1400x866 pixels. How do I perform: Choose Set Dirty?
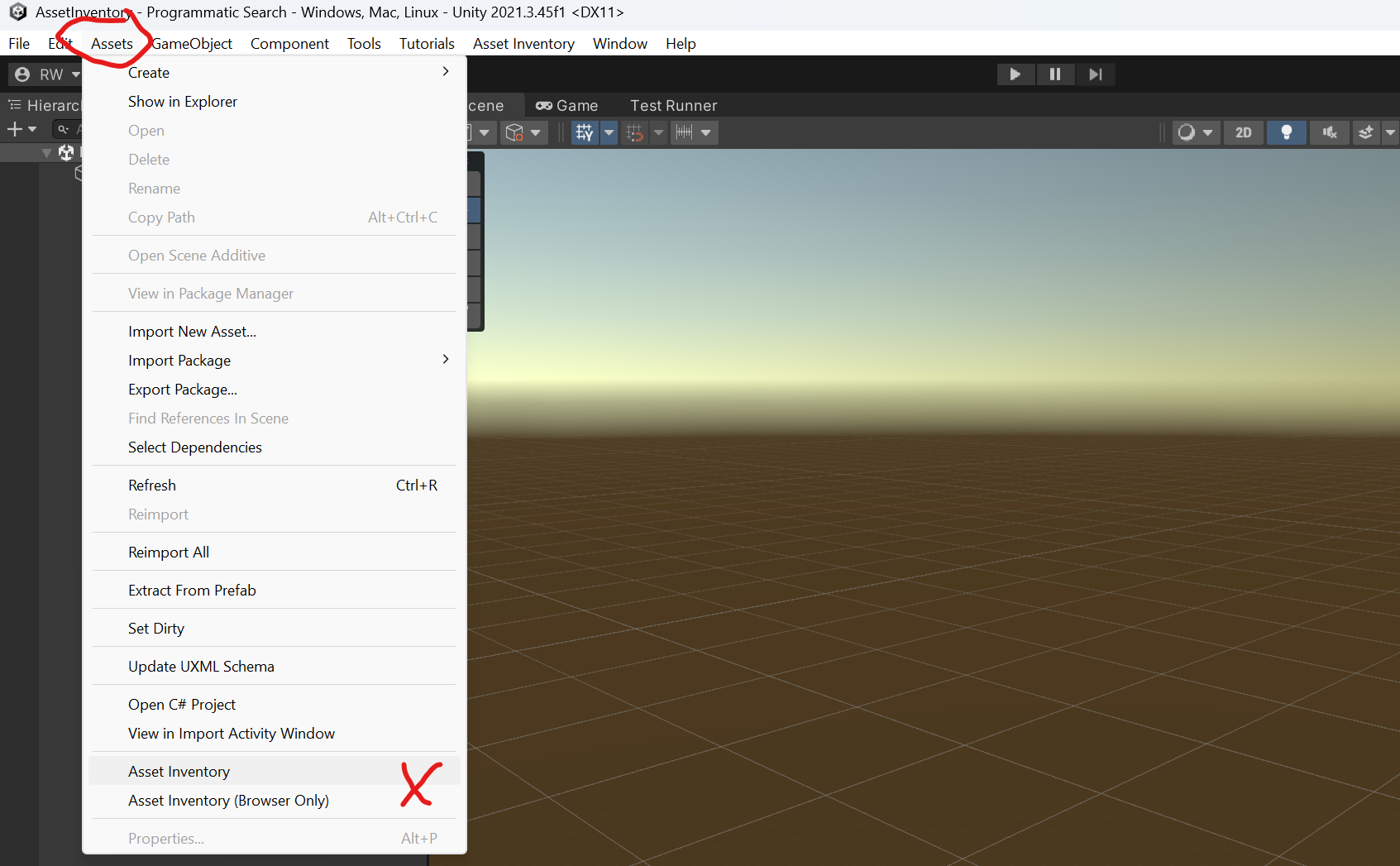coord(275,628)
